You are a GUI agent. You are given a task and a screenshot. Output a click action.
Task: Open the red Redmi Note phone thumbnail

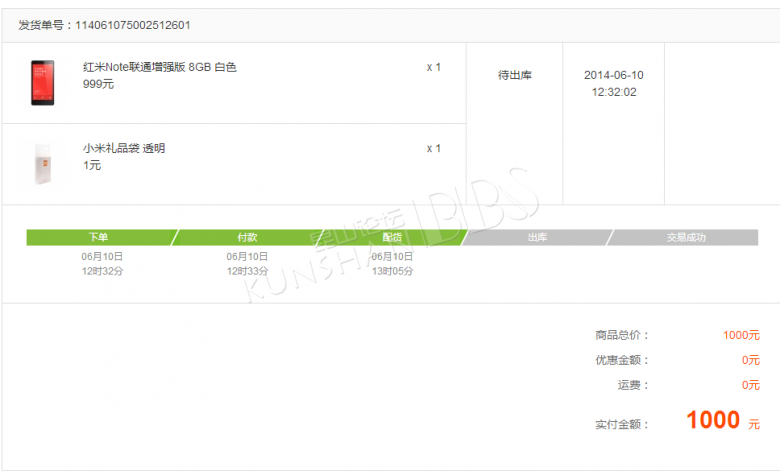point(43,83)
